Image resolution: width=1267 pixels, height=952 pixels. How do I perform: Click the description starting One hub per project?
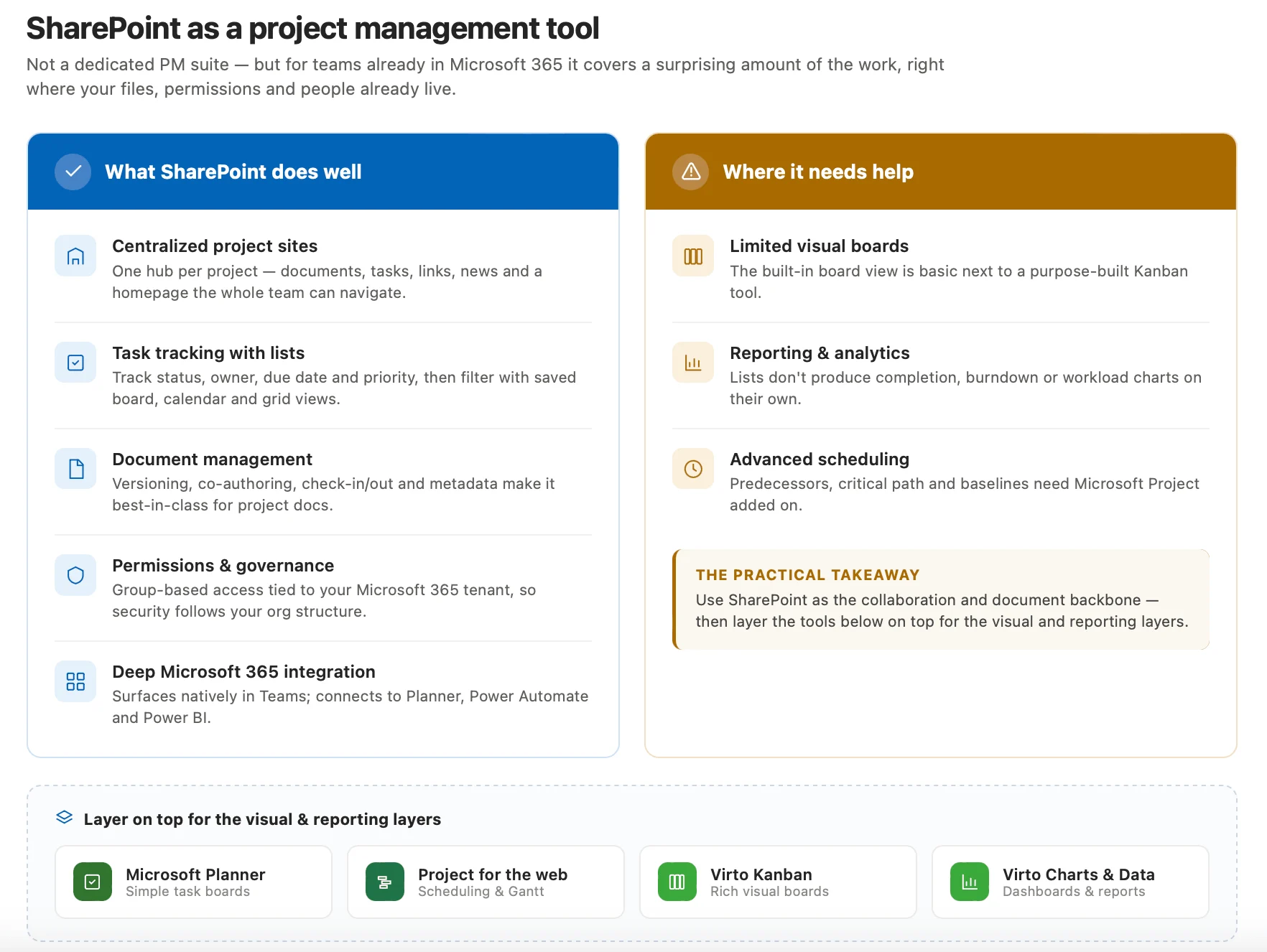[327, 282]
